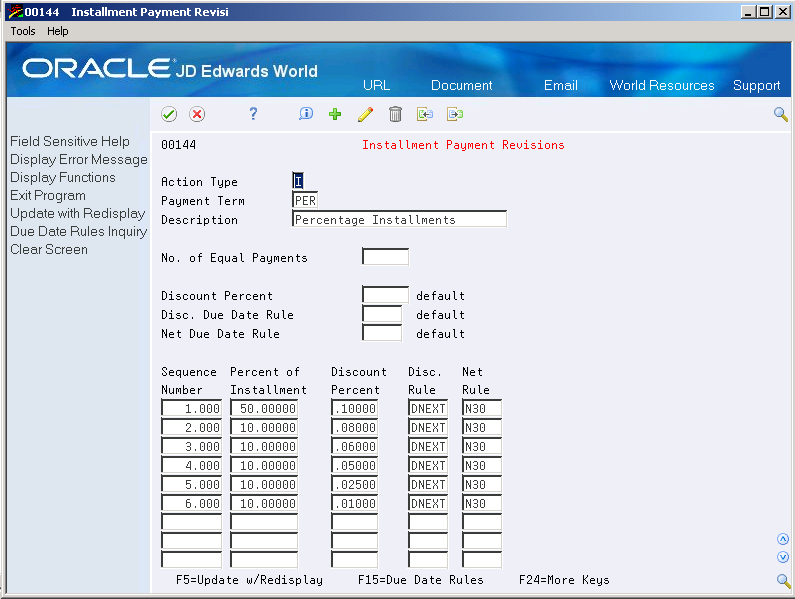Click the Inquire speech-bubble info icon
This screenshot has height=599, width=795.
coord(306,114)
